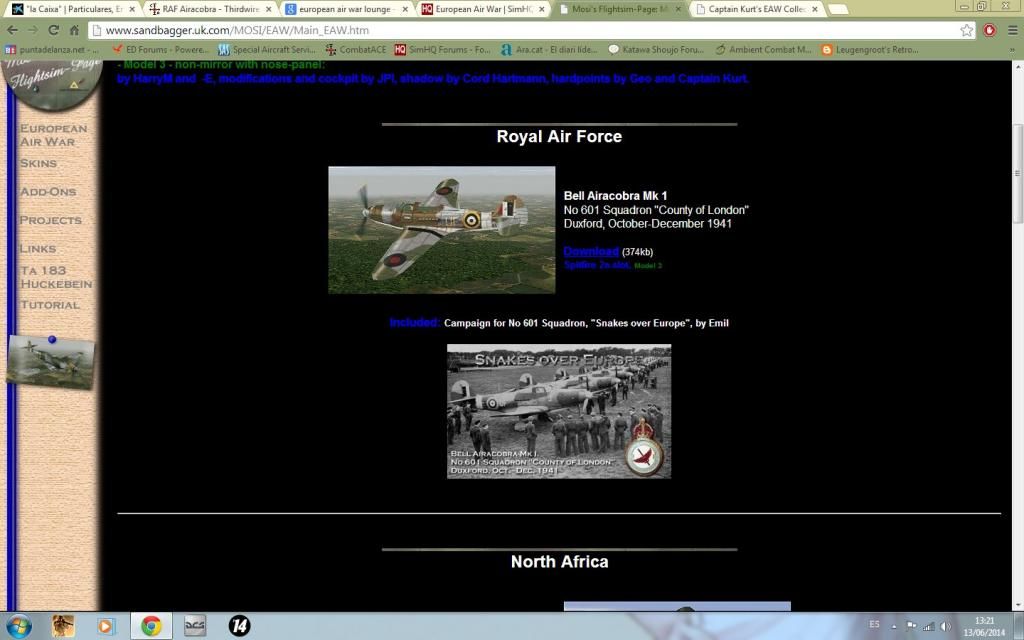Viewport: 1024px width, 640px height.
Task: Open the Action Center flag tray icon
Action: tap(911, 626)
